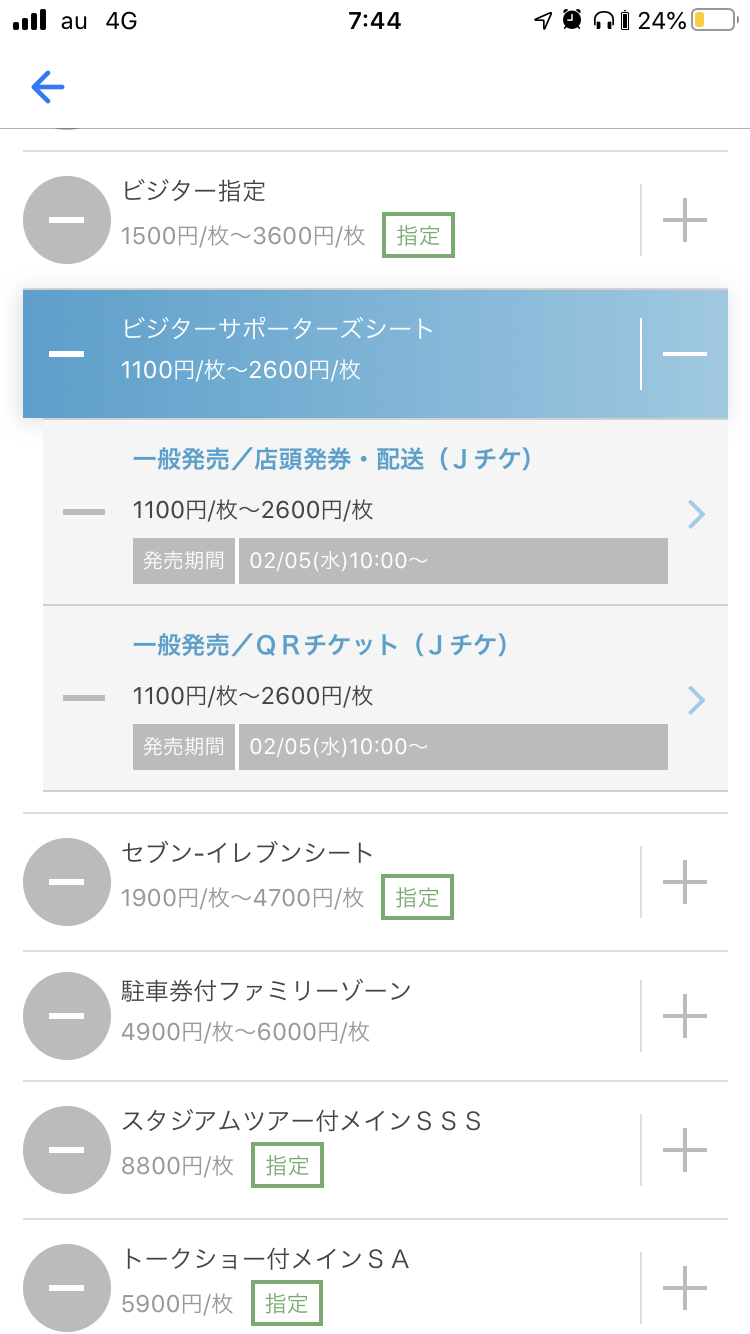
Task: Tap 指定 badge on セブン-イレブンシート
Action: pyautogui.click(x=417, y=897)
